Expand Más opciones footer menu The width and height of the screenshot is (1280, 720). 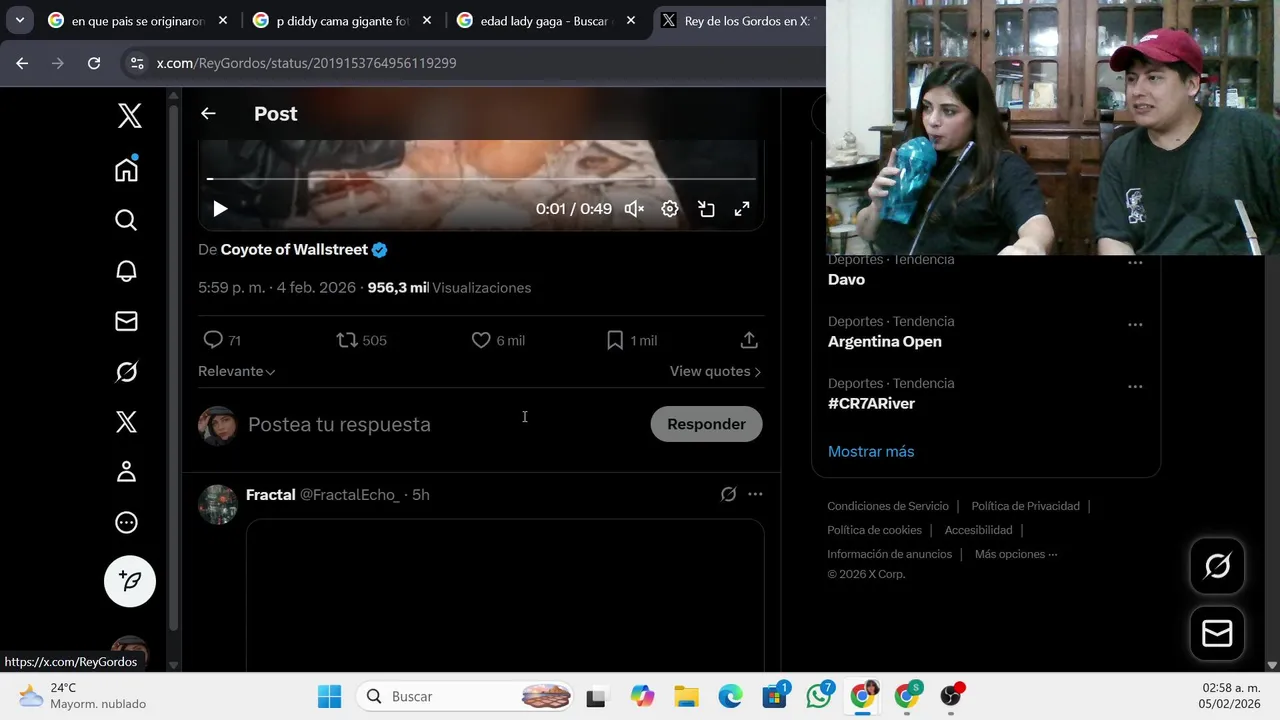click(x=1016, y=554)
